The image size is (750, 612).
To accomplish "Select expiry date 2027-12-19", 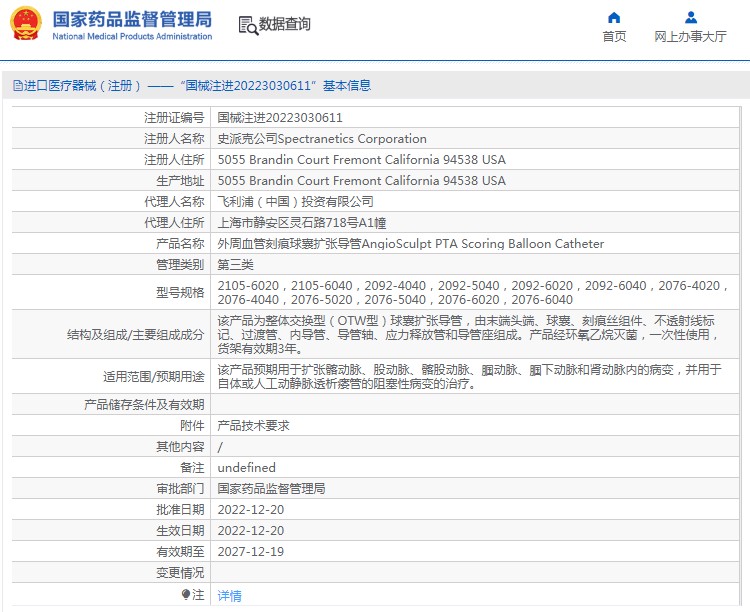I will [x=251, y=552].
